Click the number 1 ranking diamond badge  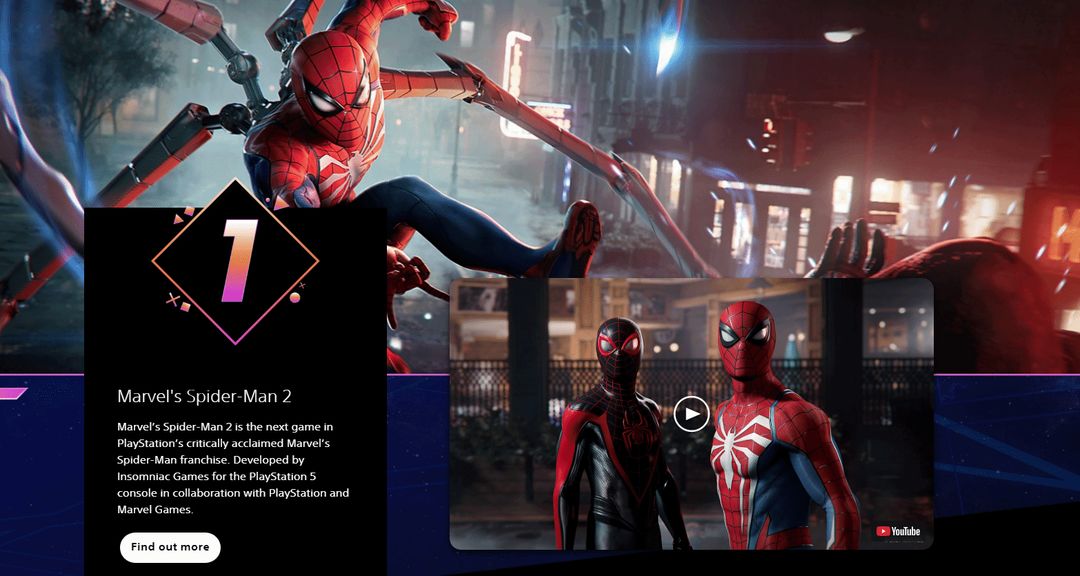pos(236,262)
